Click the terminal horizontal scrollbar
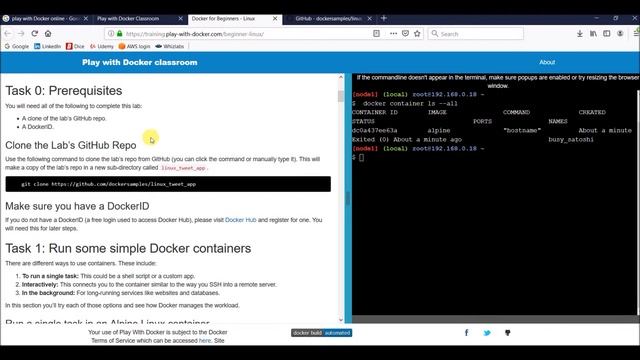This screenshot has width=640, height=360. [494, 319]
